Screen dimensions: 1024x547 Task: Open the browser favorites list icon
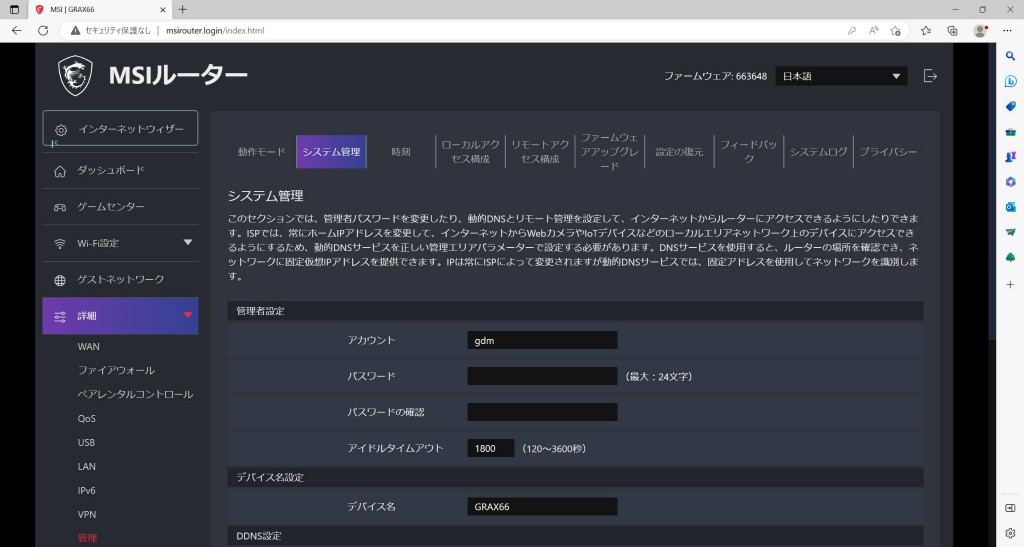coord(926,31)
